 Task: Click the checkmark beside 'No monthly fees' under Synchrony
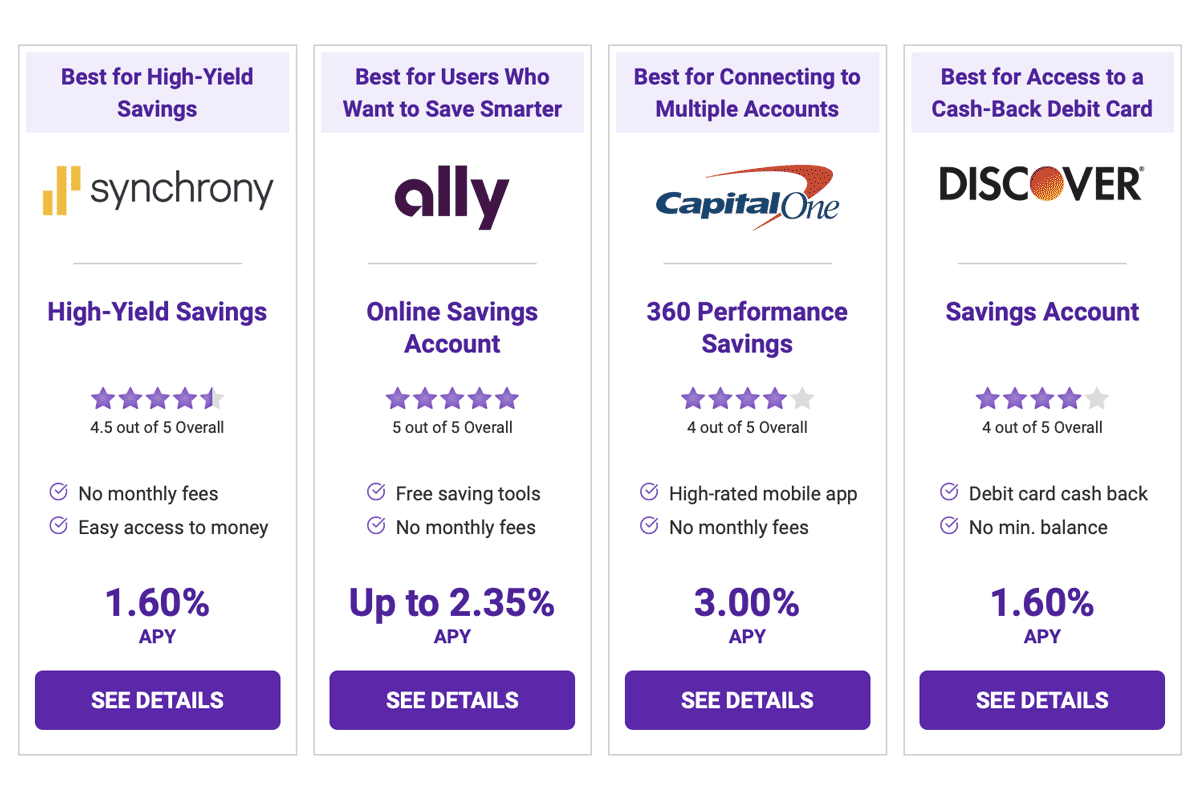click(57, 493)
